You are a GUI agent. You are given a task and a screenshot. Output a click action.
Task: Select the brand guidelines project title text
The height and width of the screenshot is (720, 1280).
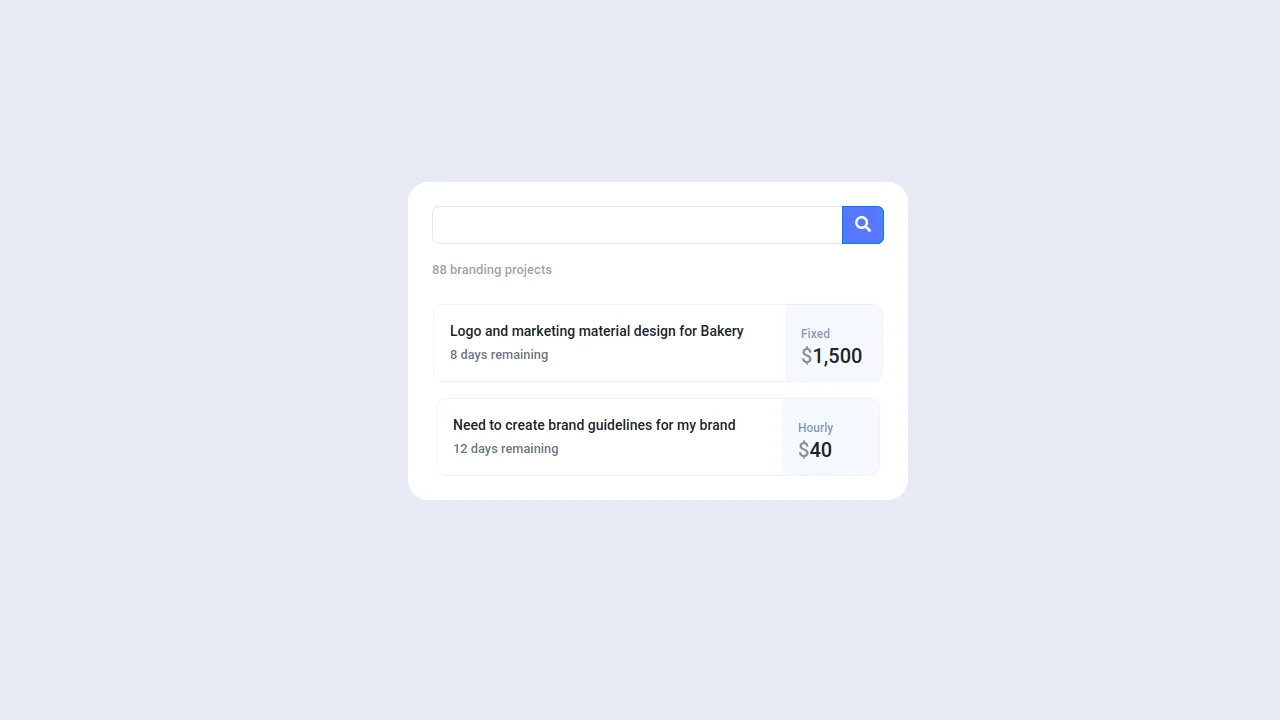click(x=594, y=425)
